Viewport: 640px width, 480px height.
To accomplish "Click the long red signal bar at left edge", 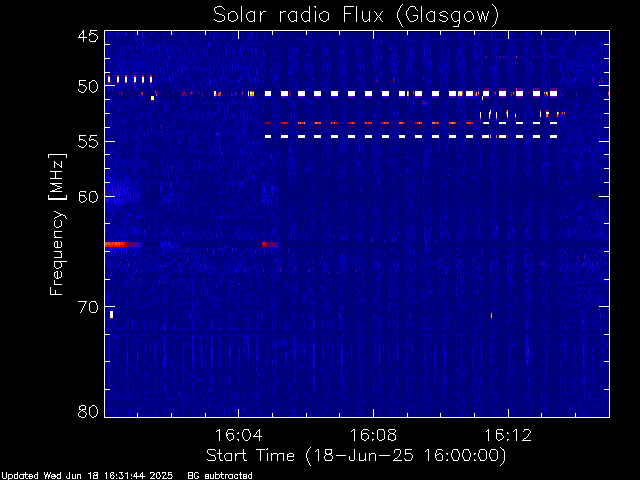I will [122, 244].
